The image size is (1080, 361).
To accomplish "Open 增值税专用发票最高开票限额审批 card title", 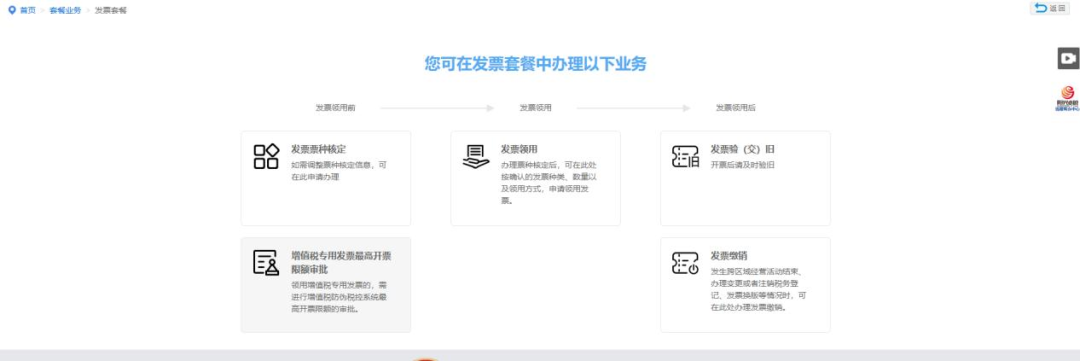I will (x=341, y=262).
